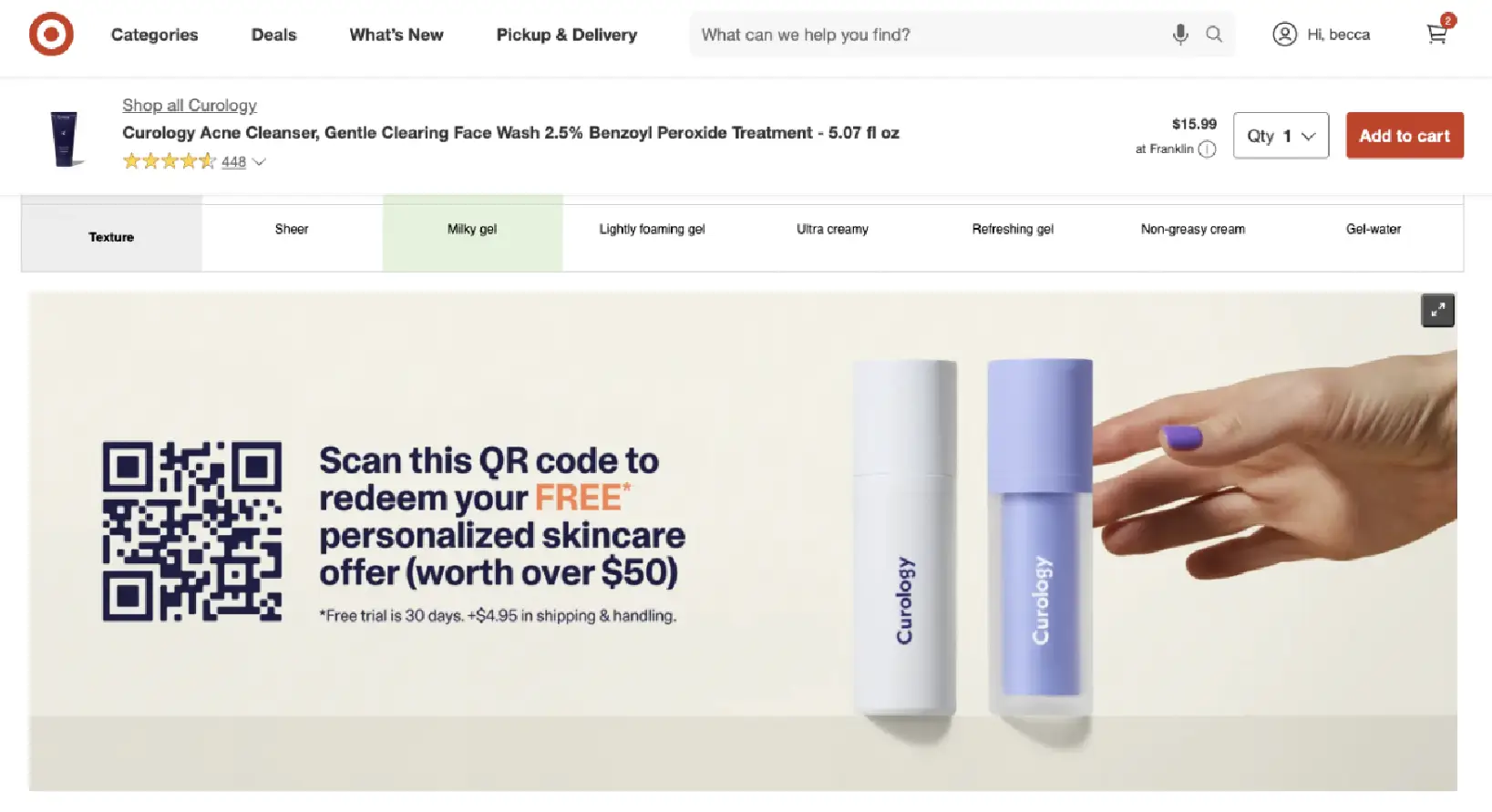Click the search magnifying glass icon
The height and width of the screenshot is (812, 1492).
coord(1214,35)
